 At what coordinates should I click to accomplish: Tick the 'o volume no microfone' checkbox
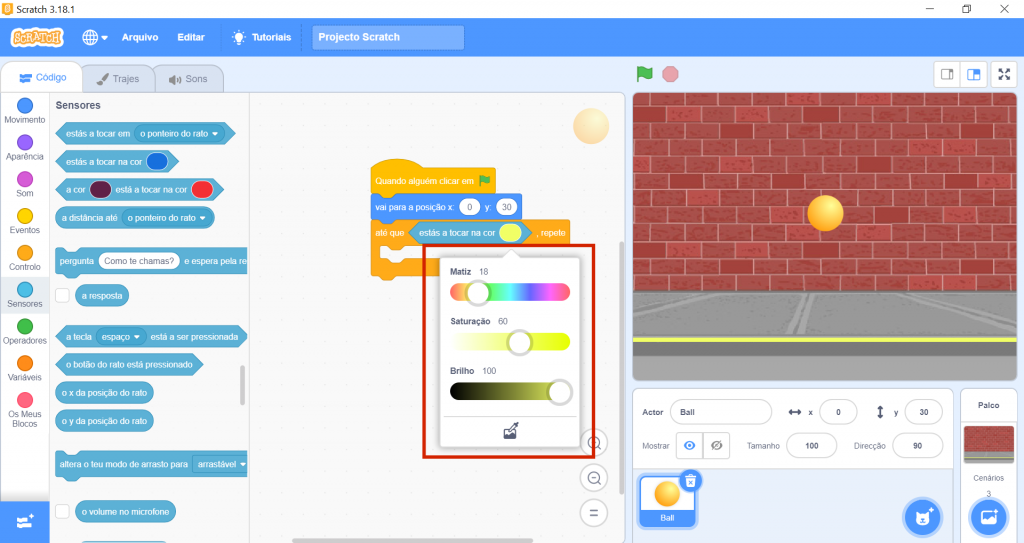[x=62, y=512]
